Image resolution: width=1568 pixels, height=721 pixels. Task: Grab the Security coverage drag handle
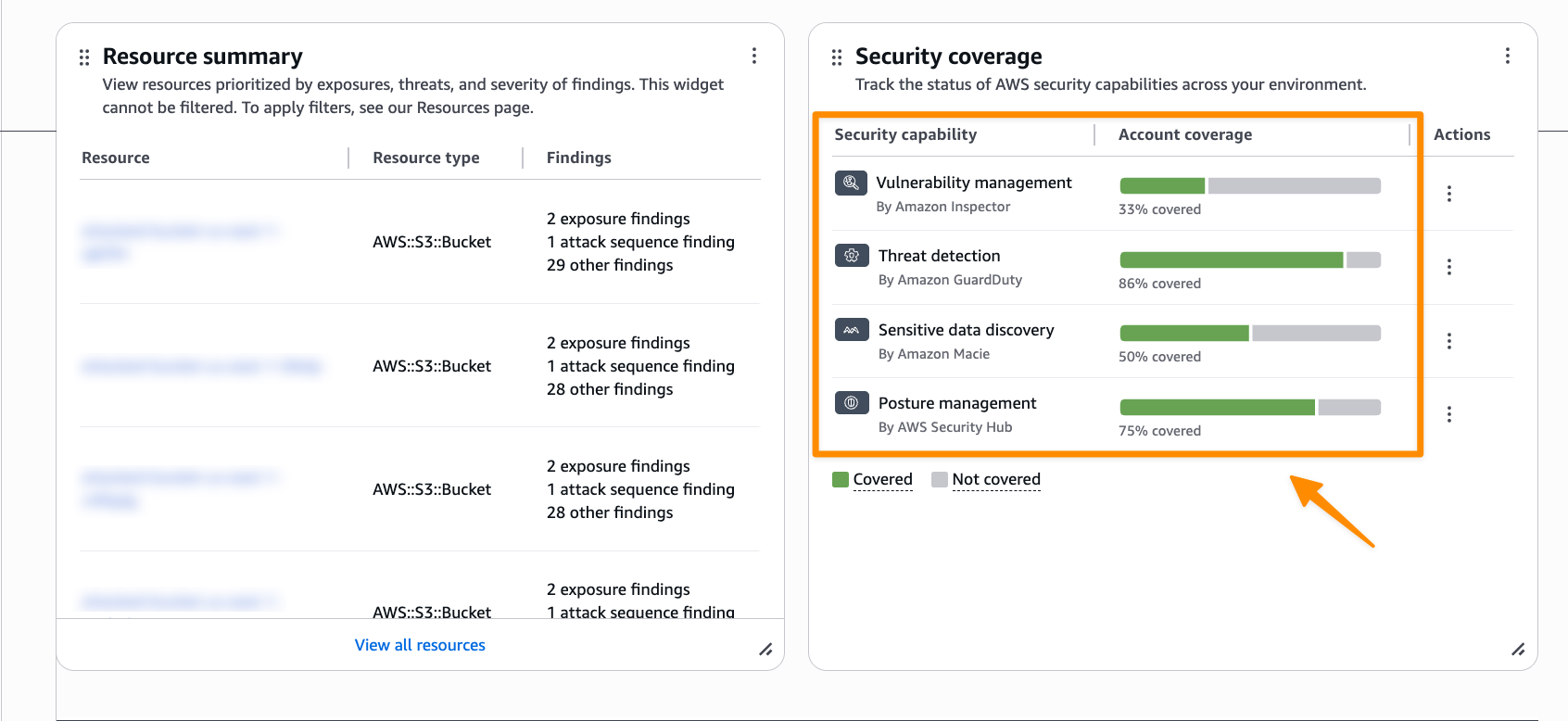click(x=837, y=57)
